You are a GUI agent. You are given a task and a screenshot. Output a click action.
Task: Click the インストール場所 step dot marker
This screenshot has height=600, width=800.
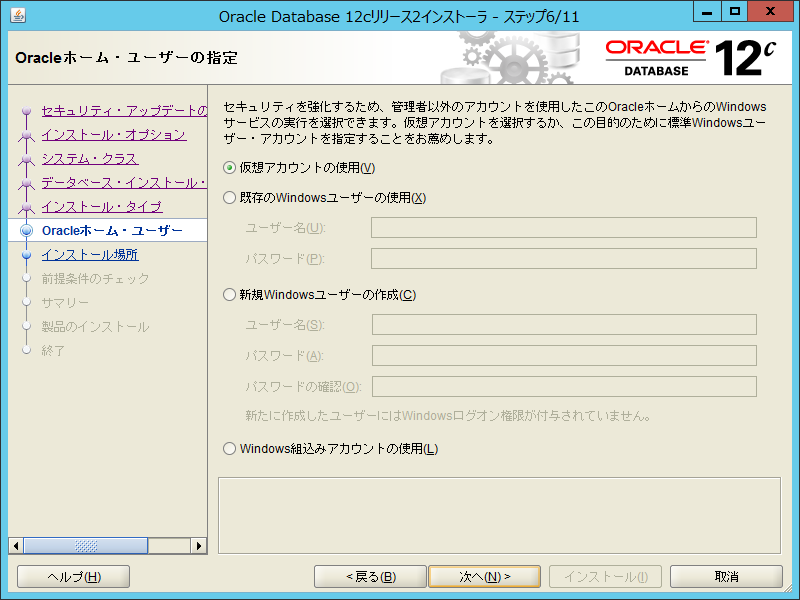[x=27, y=255]
